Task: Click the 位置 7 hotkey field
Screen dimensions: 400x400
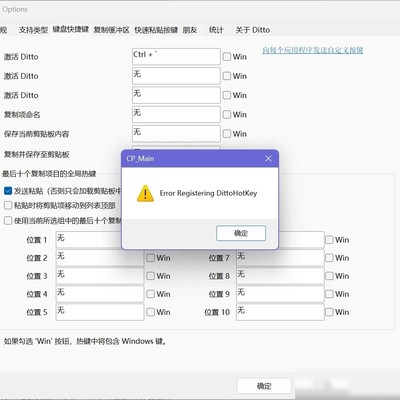Action: click(x=280, y=258)
